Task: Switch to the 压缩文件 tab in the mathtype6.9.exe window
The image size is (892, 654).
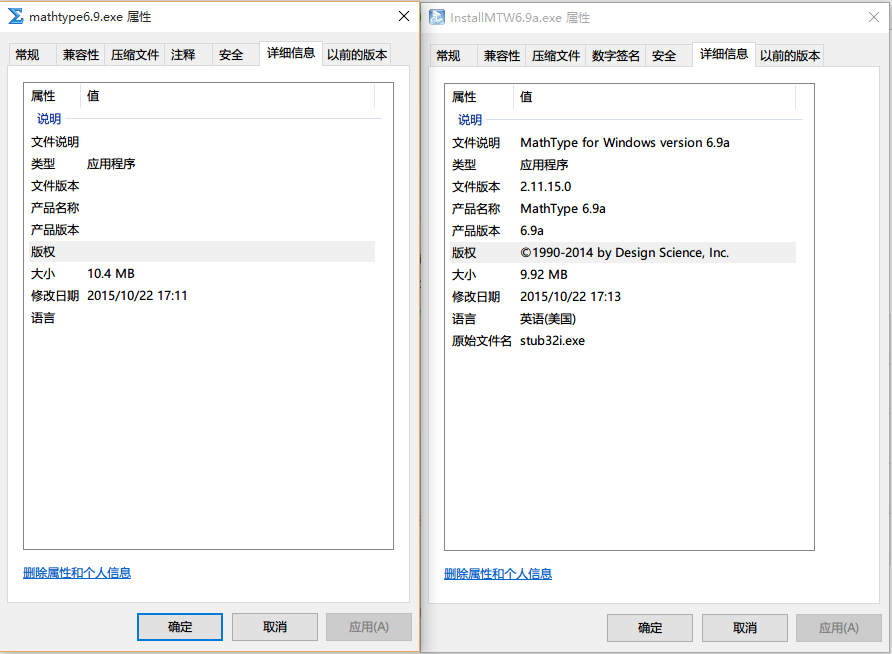Action: pos(135,55)
